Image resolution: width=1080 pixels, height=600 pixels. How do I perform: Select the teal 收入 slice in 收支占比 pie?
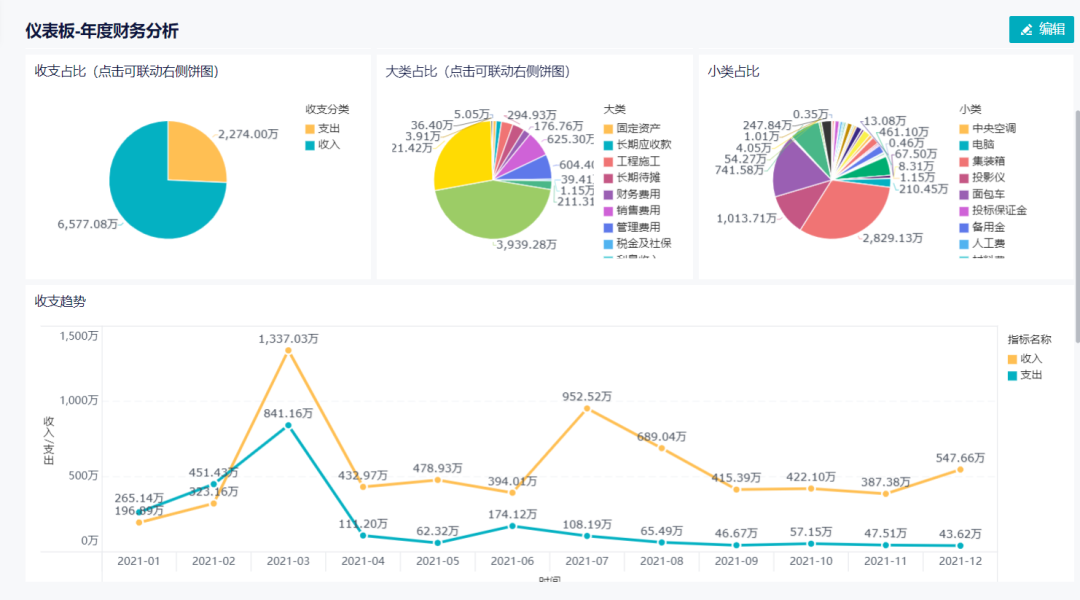150,195
